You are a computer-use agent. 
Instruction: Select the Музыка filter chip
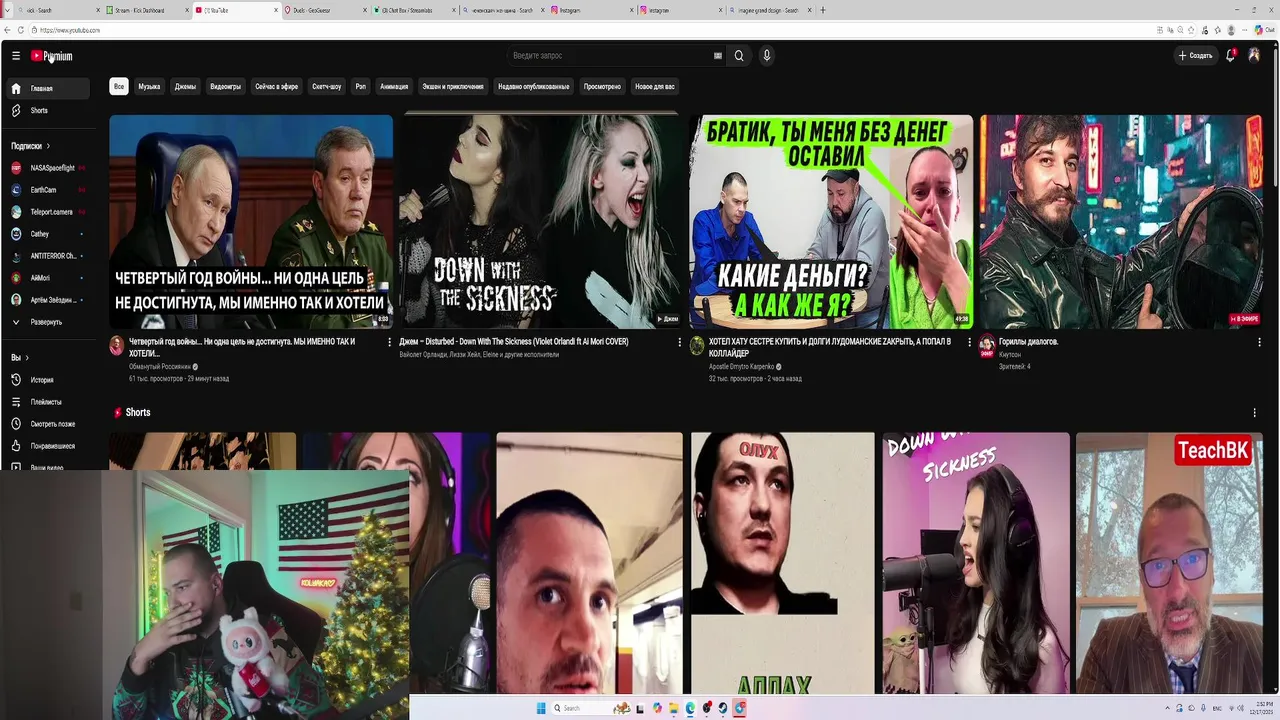pos(149,87)
